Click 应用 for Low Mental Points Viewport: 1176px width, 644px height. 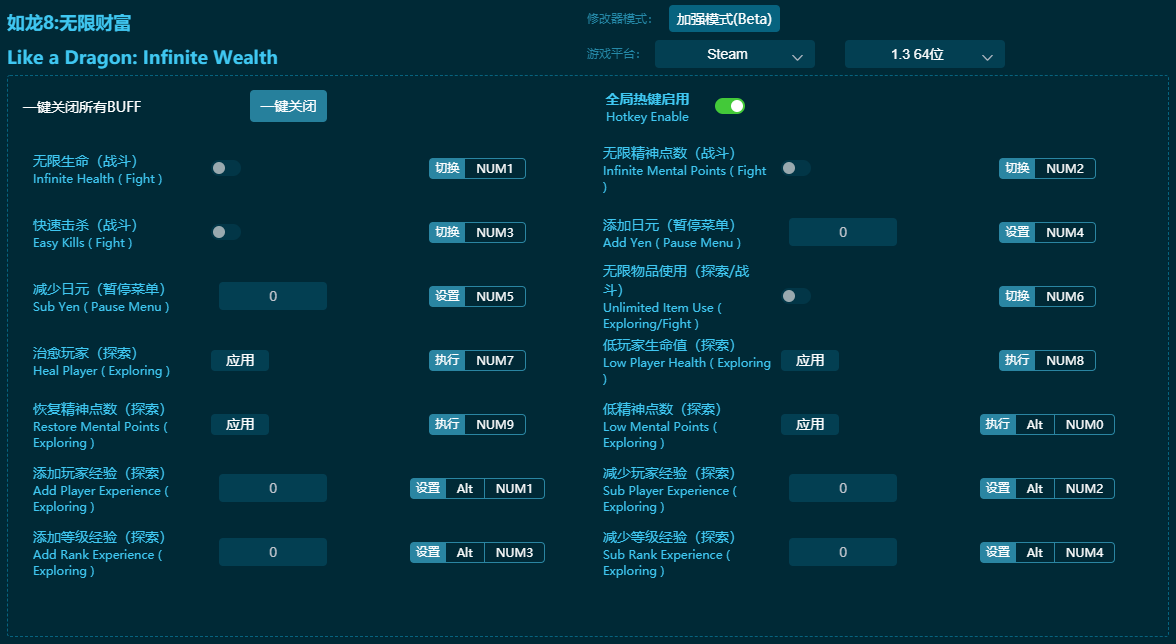point(810,424)
